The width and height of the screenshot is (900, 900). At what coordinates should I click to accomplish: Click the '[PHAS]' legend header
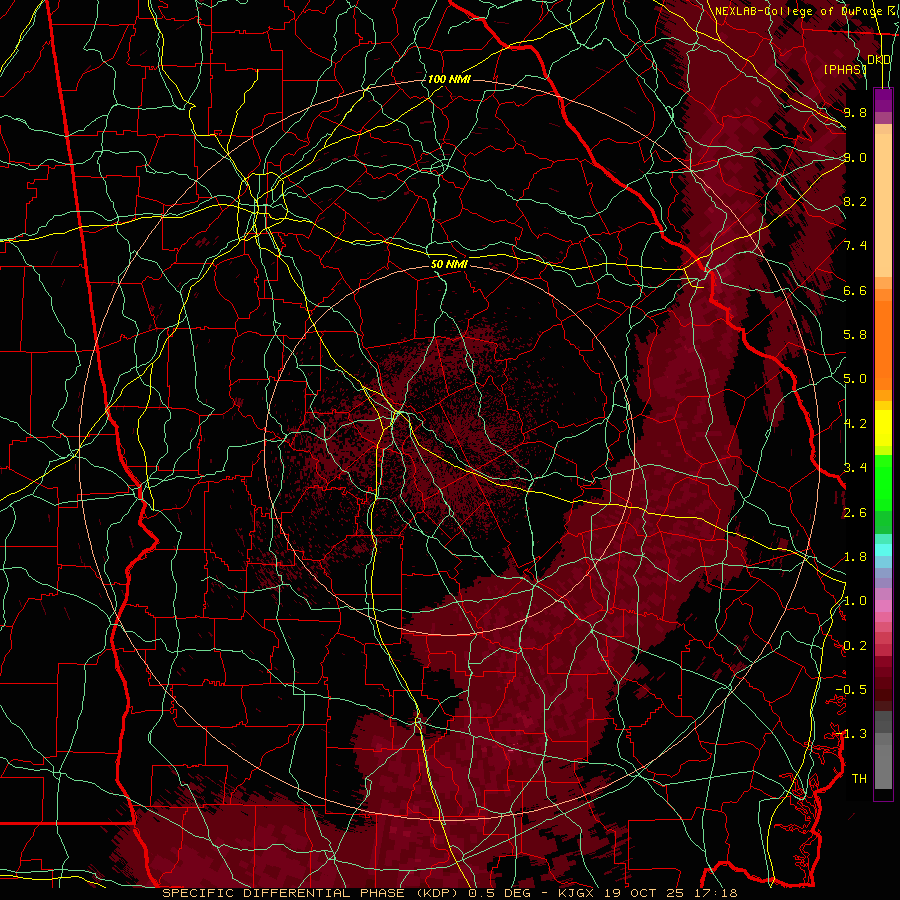pos(845,69)
